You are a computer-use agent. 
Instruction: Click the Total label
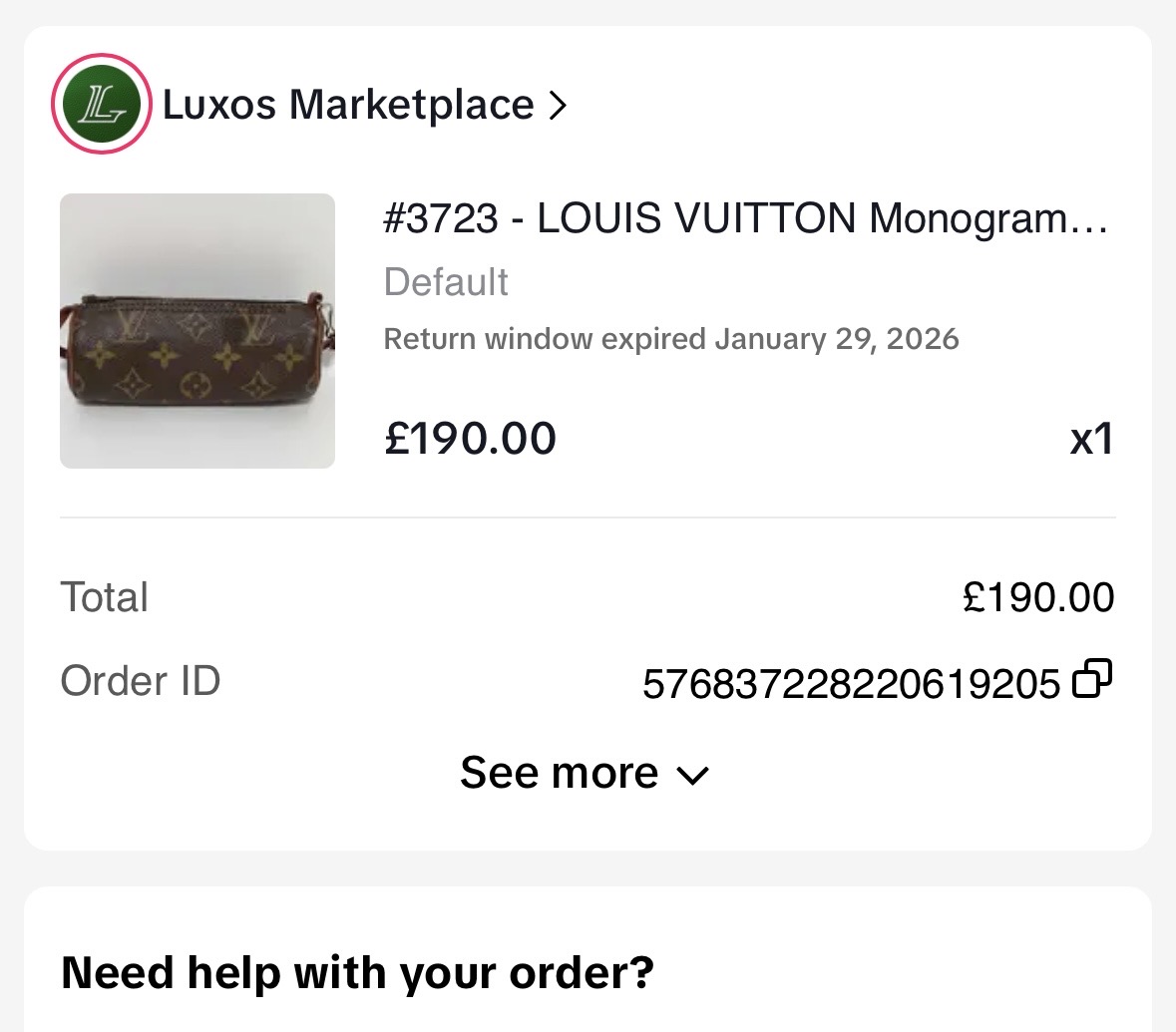tap(105, 597)
